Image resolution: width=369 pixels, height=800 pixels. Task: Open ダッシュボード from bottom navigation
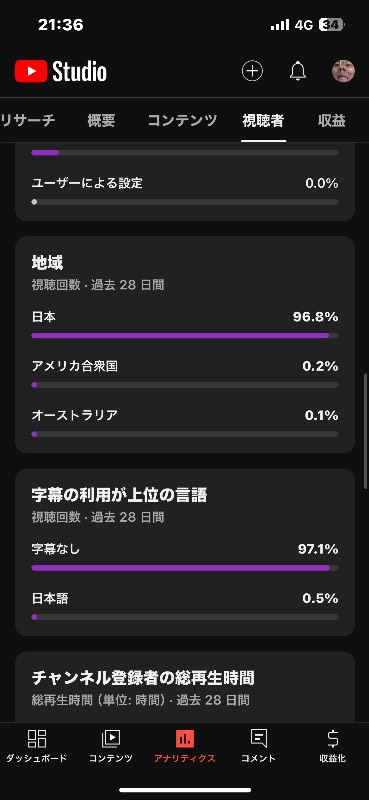(x=37, y=746)
